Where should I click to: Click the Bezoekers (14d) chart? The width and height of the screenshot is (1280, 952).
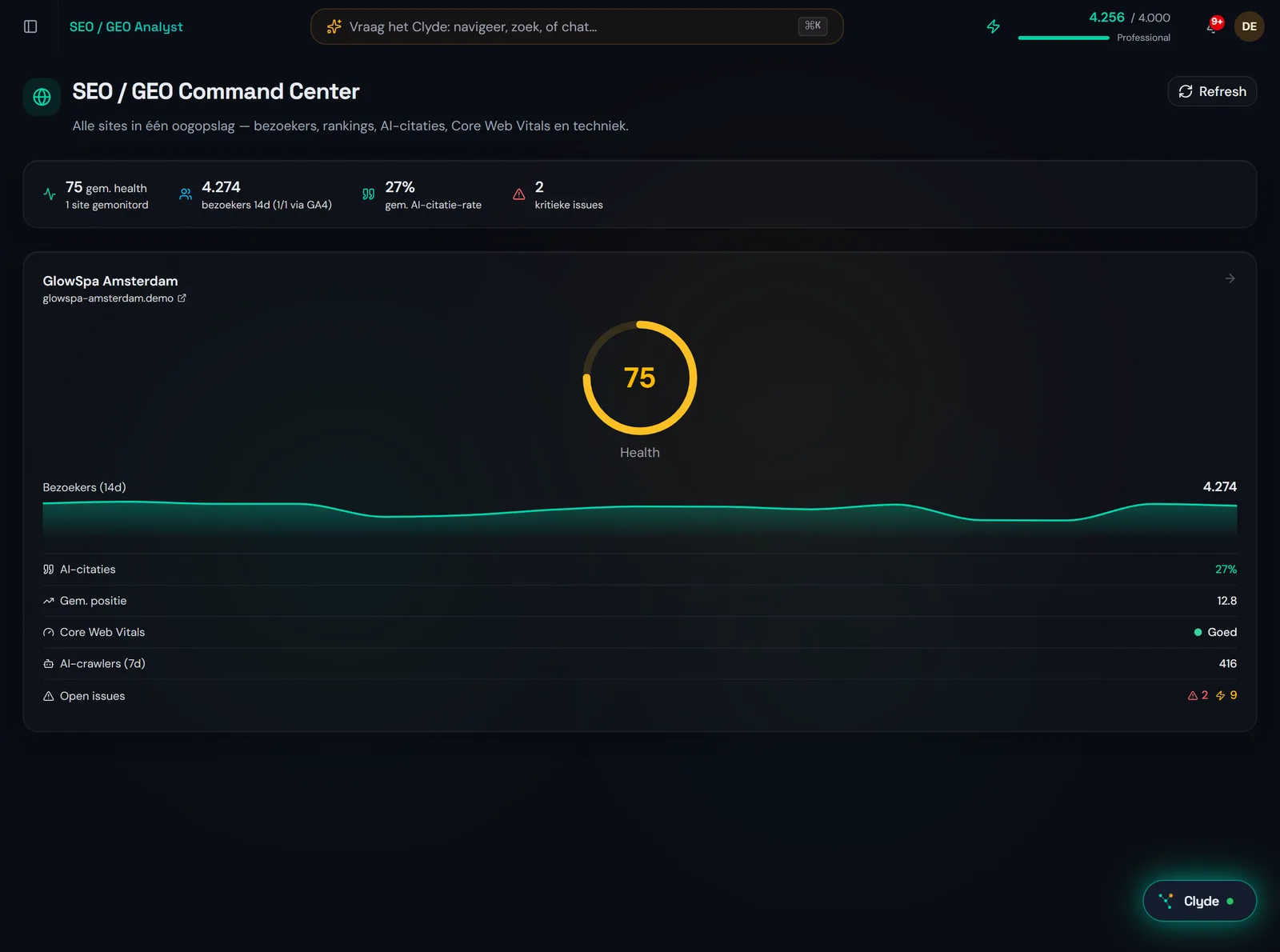coord(639,518)
